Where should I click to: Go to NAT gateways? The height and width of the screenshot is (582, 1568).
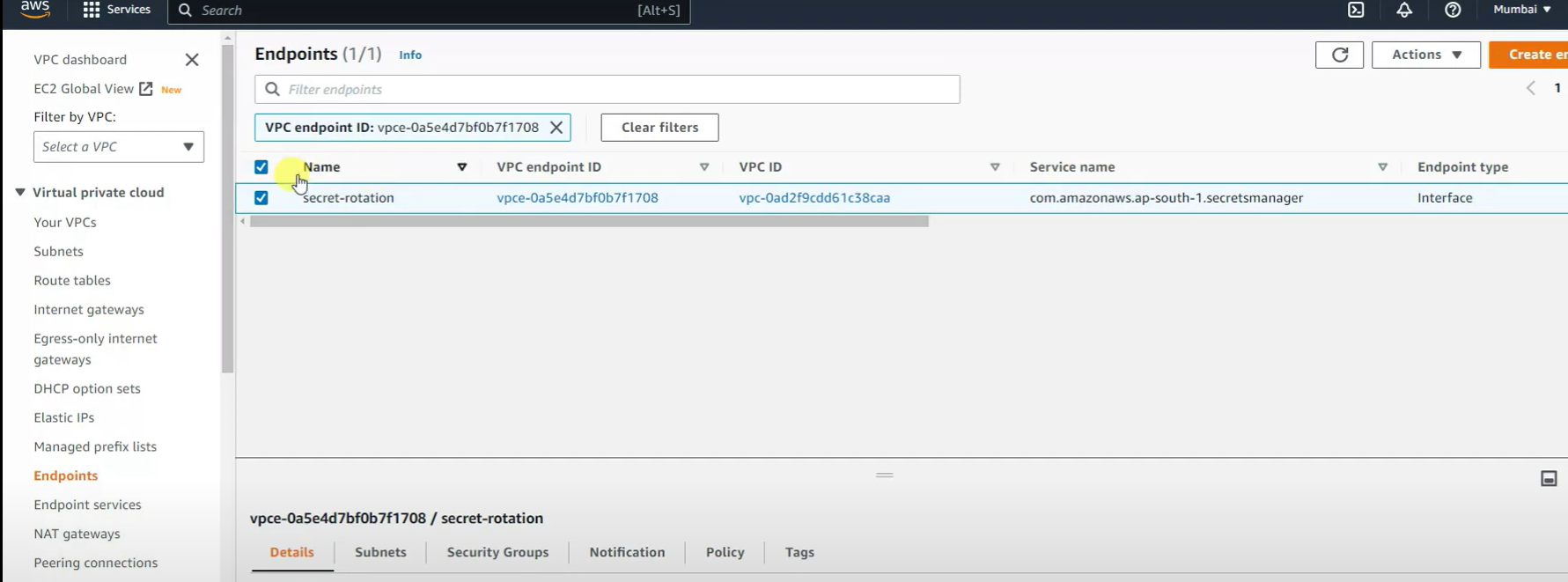tap(77, 534)
